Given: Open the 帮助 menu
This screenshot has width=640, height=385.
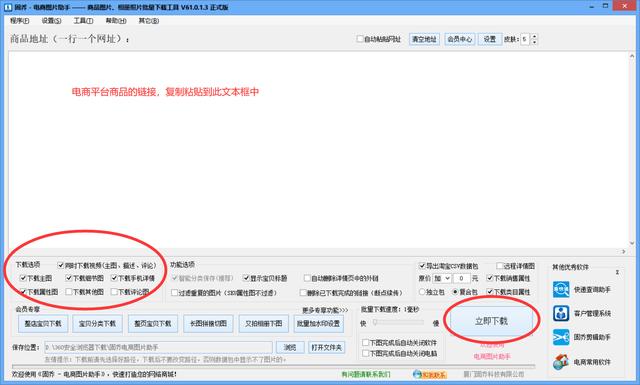Looking at the screenshot, I should tap(116, 20).
